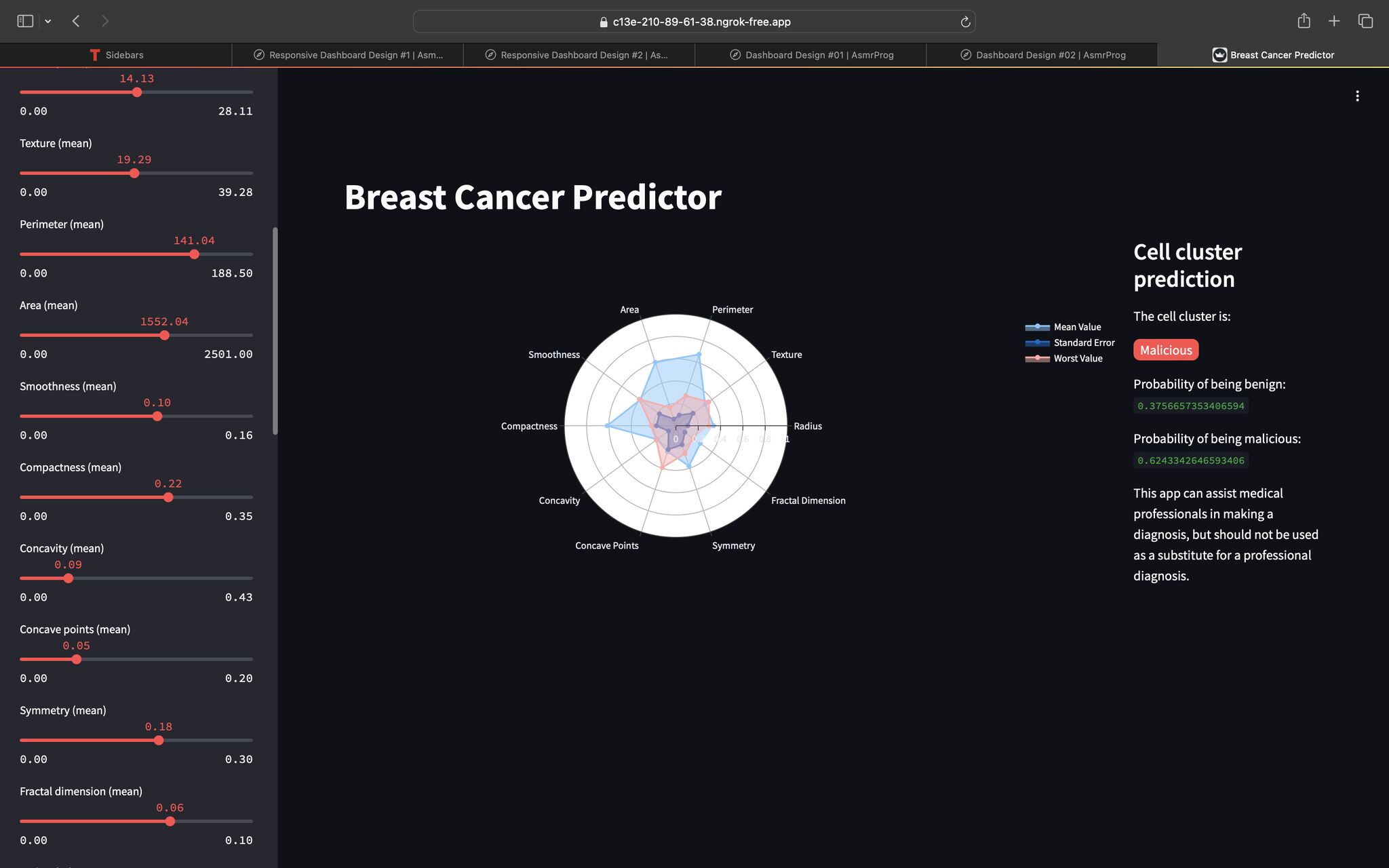Click the Concavity (mean) slider handle
Screen dimensions: 1389x868
(68, 578)
